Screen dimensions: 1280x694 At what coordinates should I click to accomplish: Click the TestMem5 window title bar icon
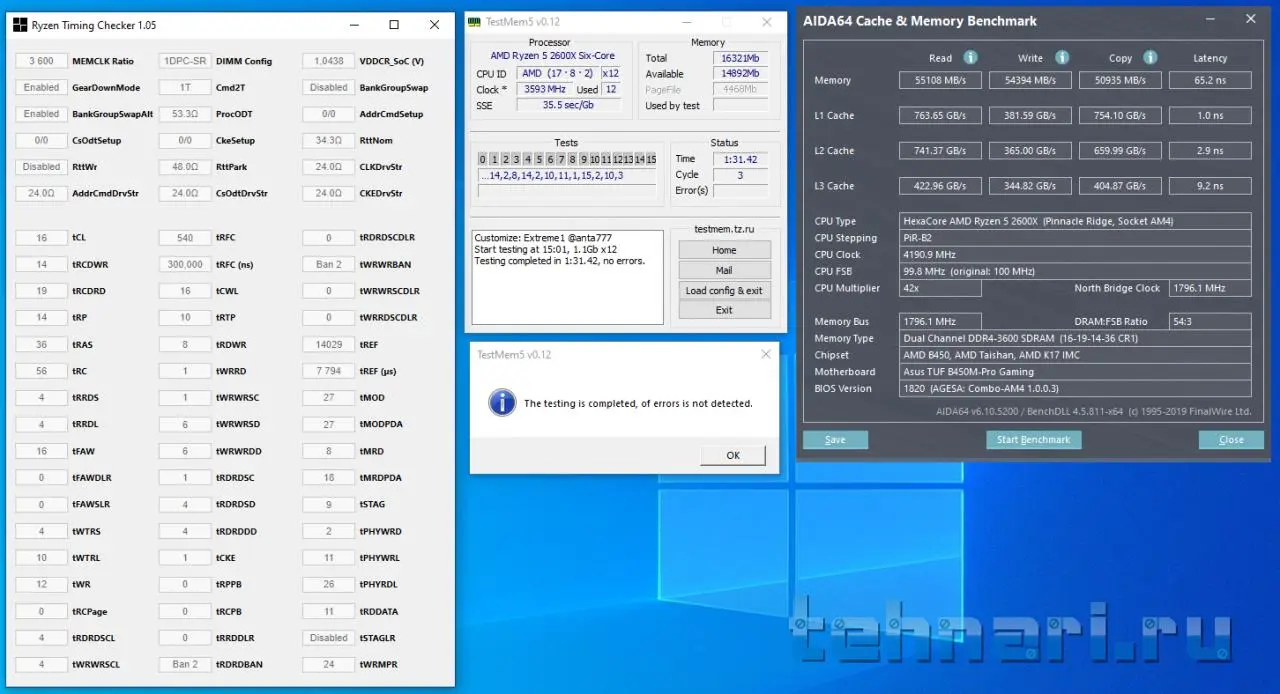click(473, 22)
